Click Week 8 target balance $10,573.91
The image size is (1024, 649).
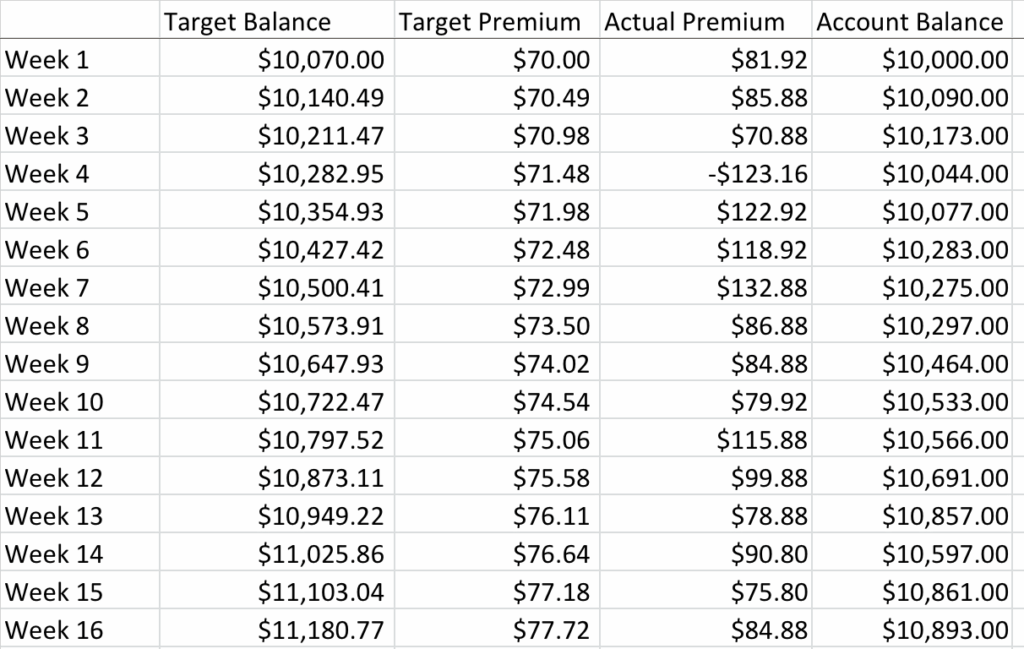click(320, 326)
